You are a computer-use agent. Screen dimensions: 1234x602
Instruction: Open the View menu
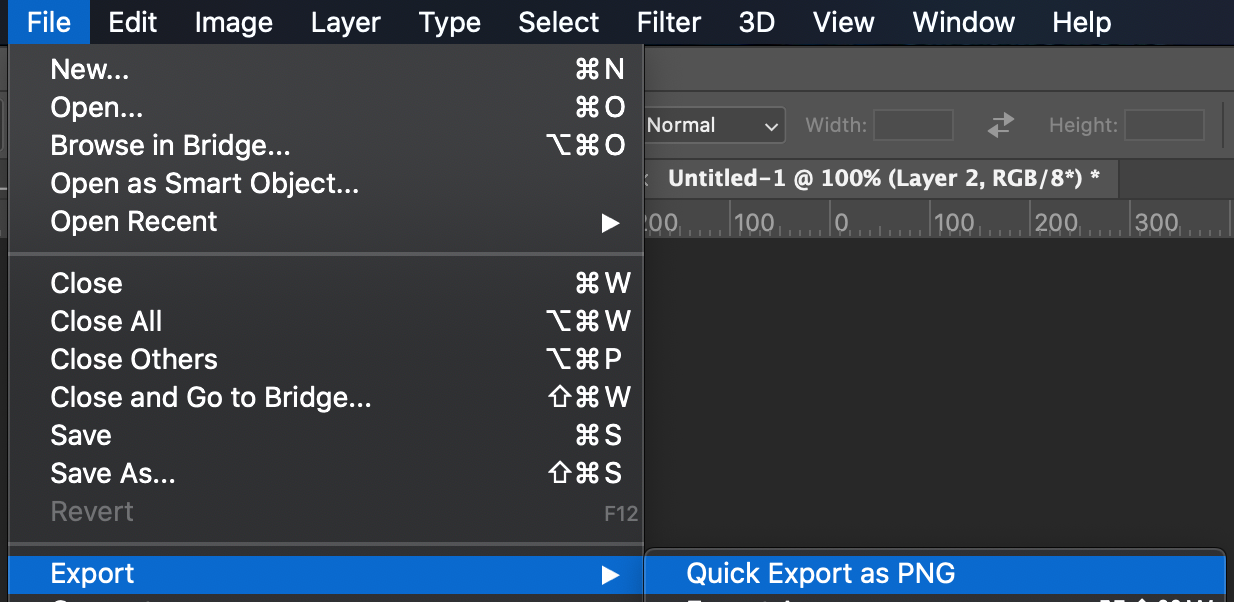coord(844,22)
